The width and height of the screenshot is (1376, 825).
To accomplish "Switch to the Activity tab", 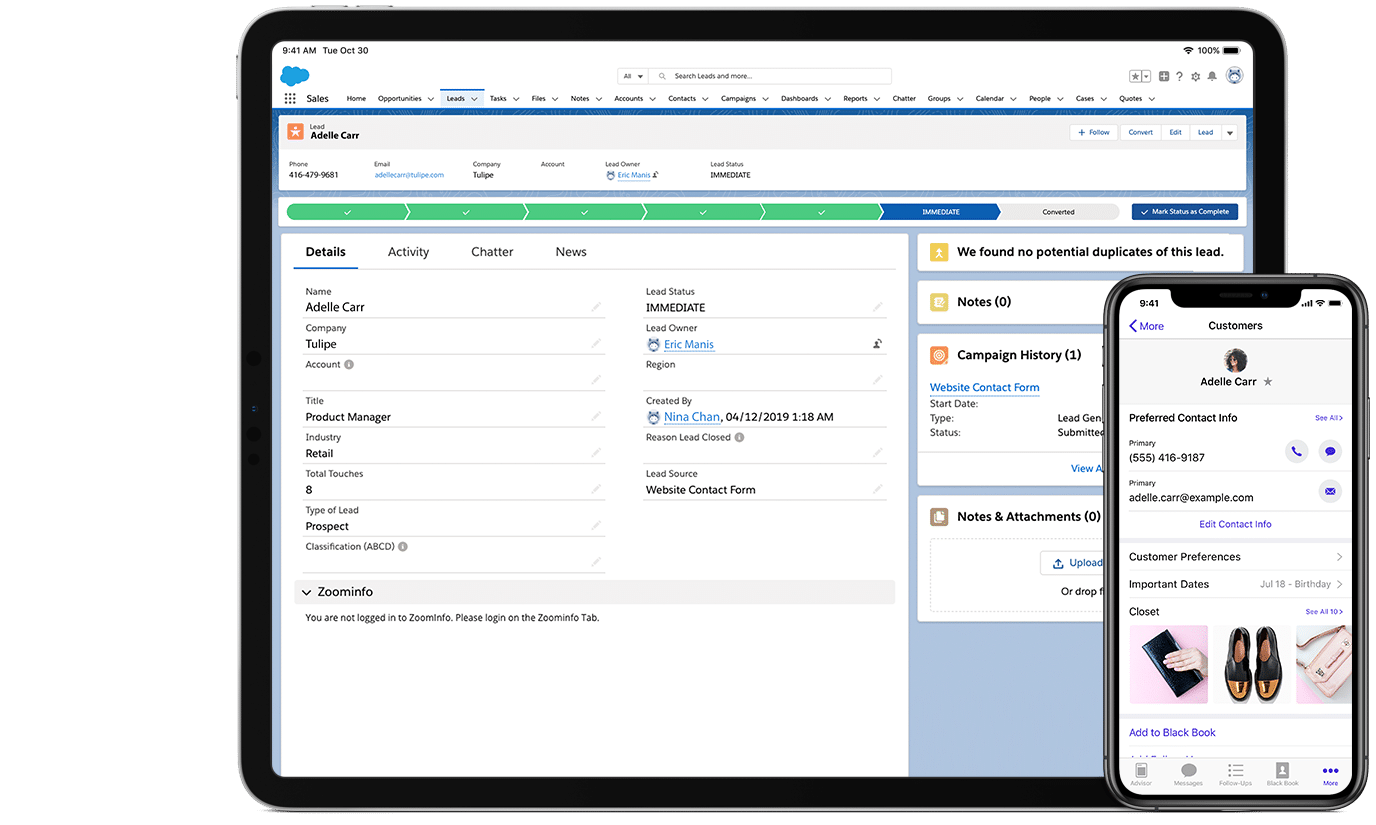I will pos(408,252).
